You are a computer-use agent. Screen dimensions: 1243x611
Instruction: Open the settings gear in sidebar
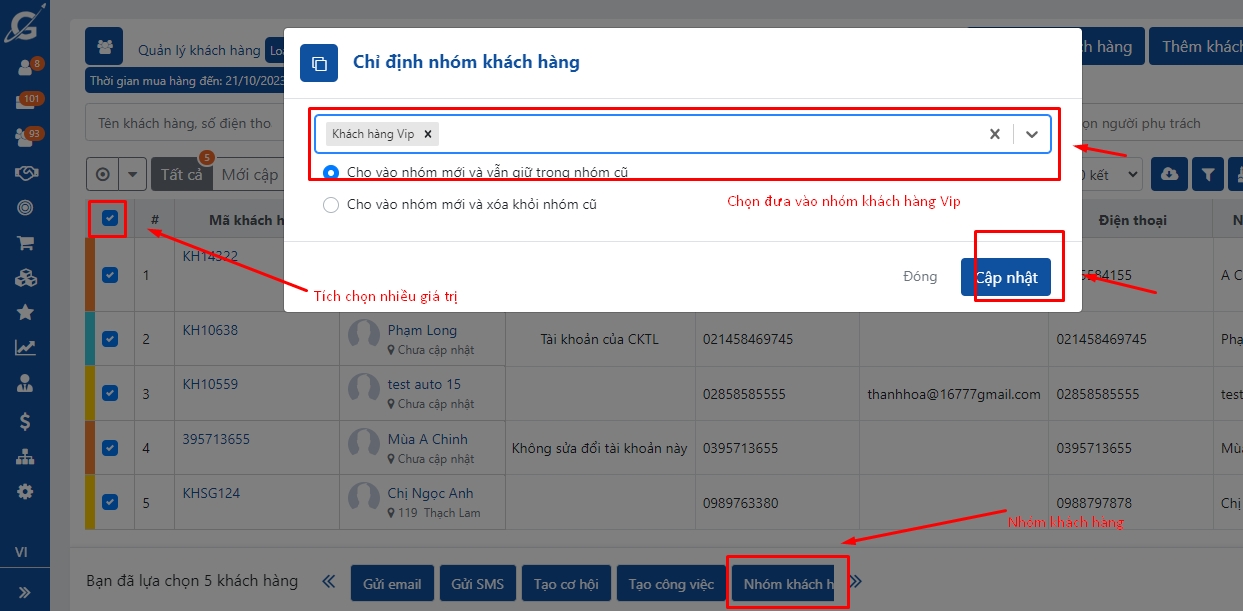pos(25,491)
